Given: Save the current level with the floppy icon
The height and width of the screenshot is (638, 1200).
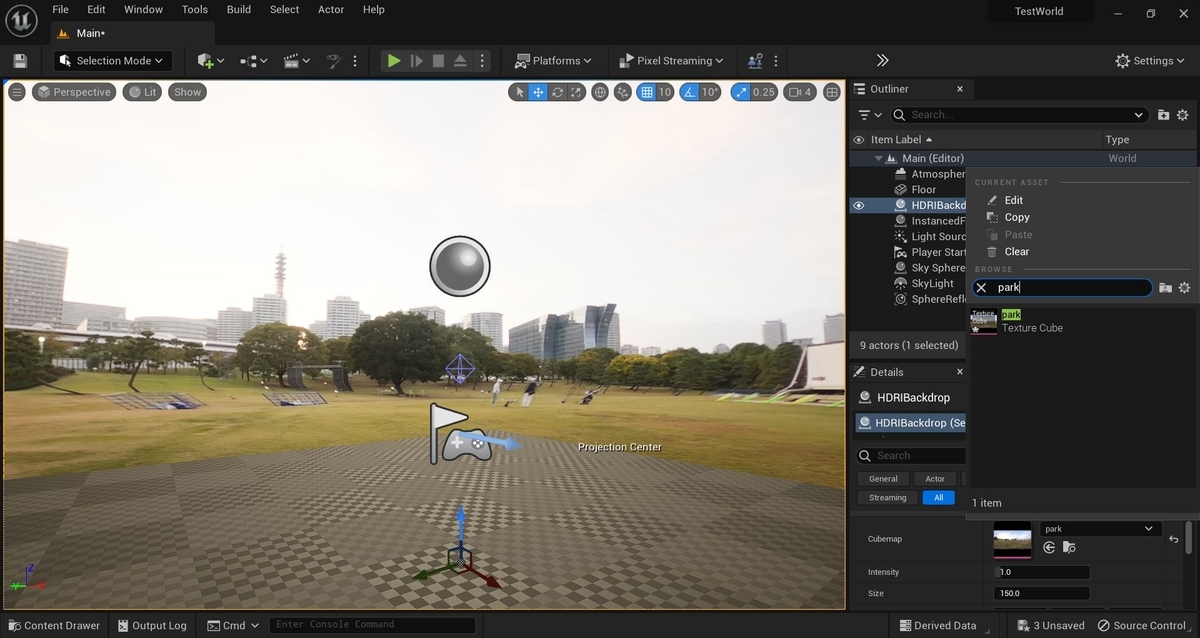Looking at the screenshot, I should point(20,61).
